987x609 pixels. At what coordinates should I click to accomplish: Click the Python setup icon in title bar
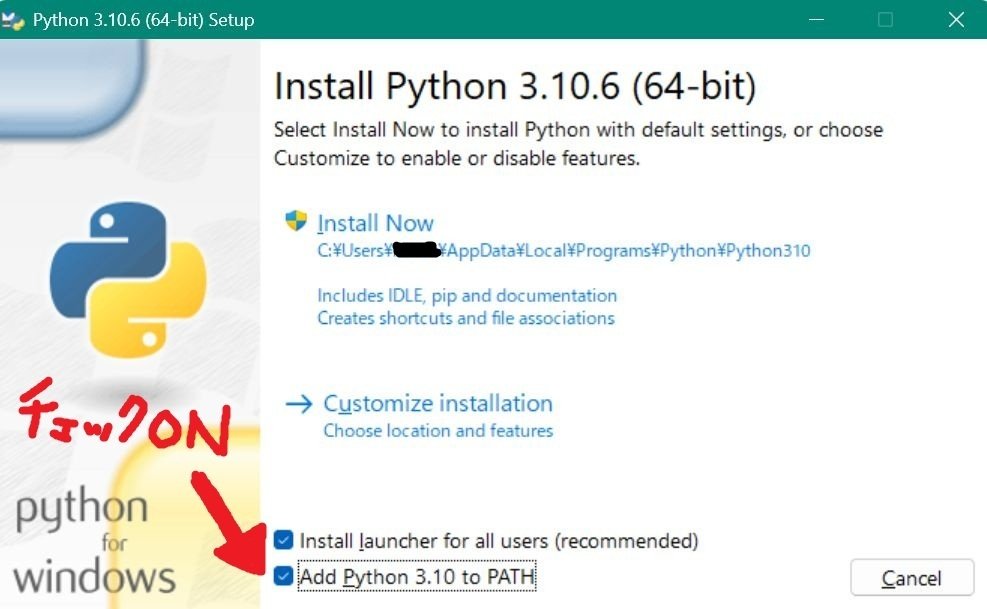click(x=13, y=20)
